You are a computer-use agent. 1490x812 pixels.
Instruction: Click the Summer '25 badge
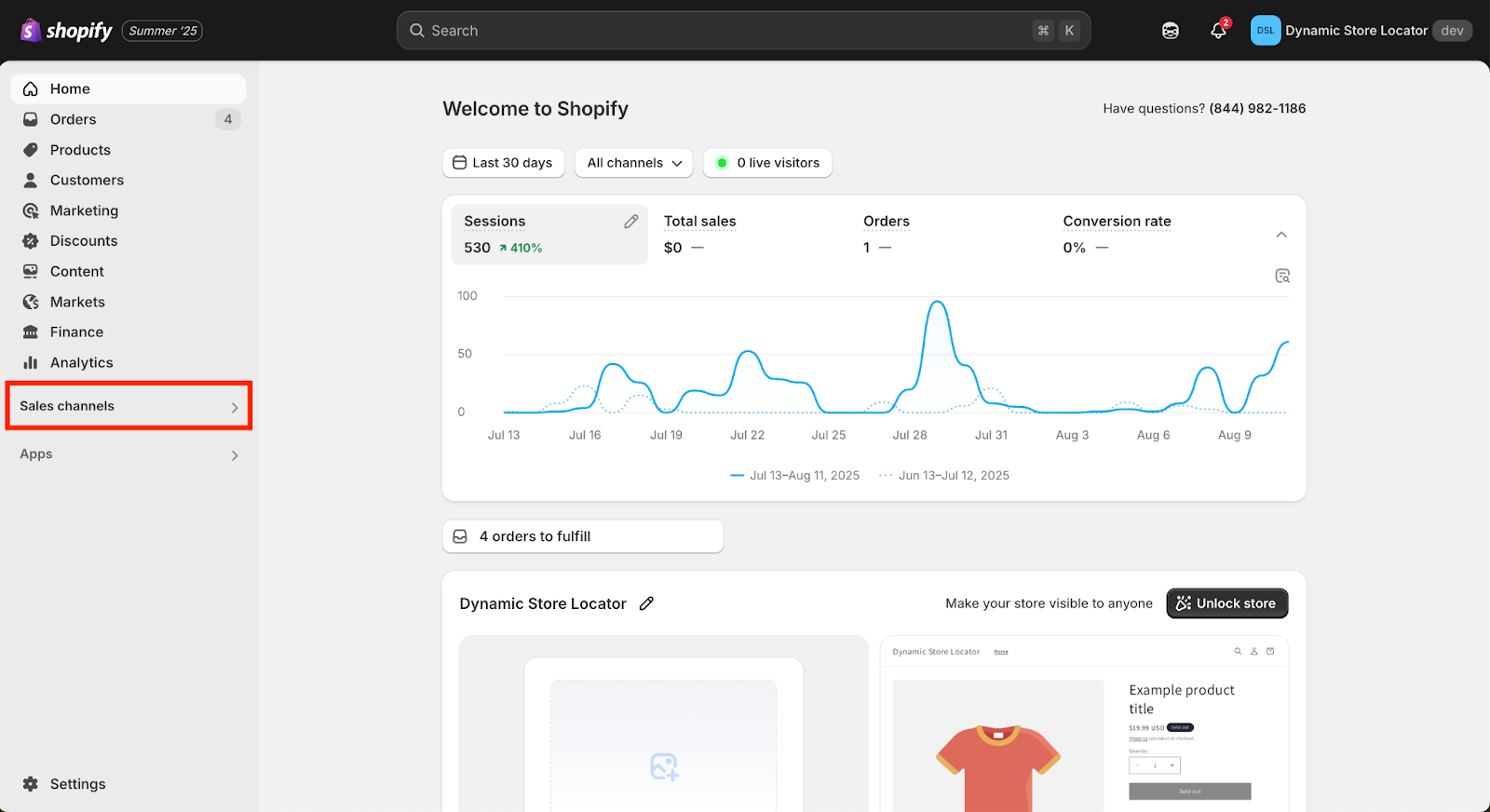[162, 31]
